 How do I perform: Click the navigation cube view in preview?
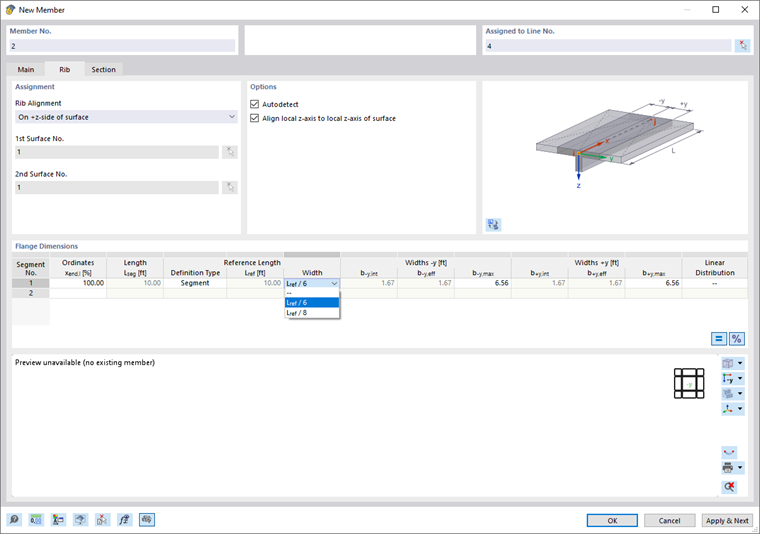(x=689, y=383)
